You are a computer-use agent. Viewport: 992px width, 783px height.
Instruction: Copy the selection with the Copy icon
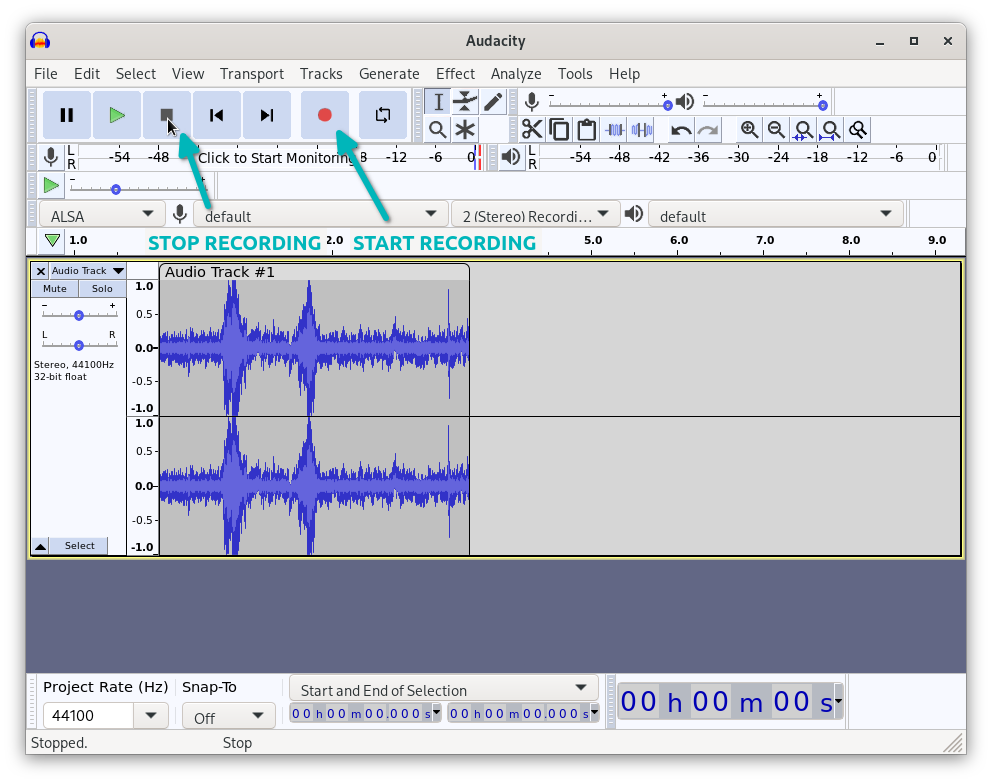click(x=558, y=129)
